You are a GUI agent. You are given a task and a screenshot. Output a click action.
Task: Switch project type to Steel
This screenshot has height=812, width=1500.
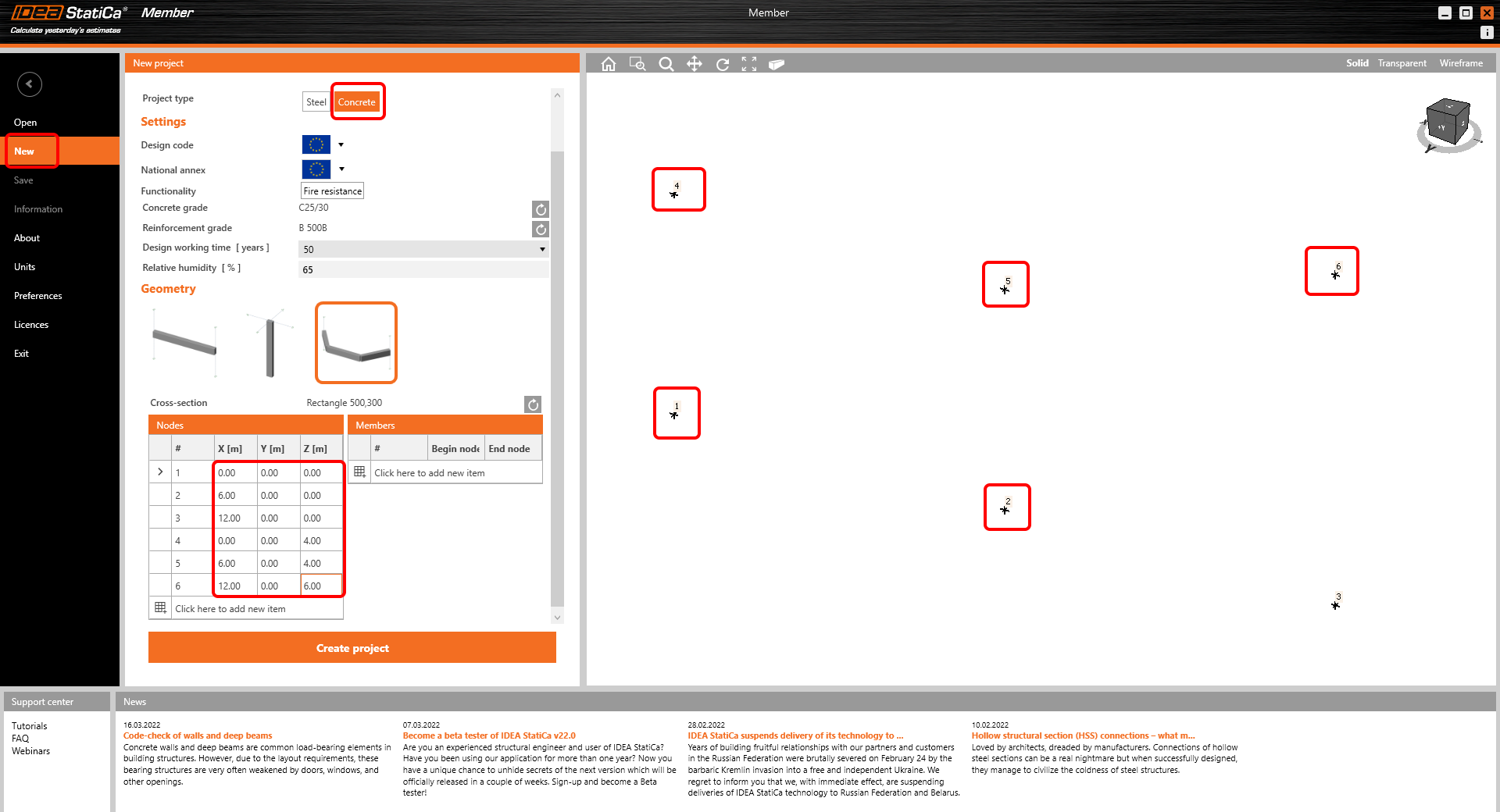316,101
